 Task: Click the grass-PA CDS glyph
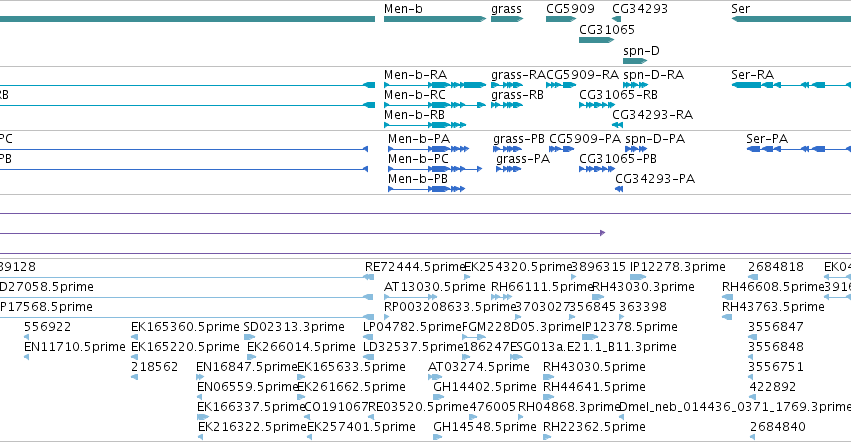tap(509, 169)
